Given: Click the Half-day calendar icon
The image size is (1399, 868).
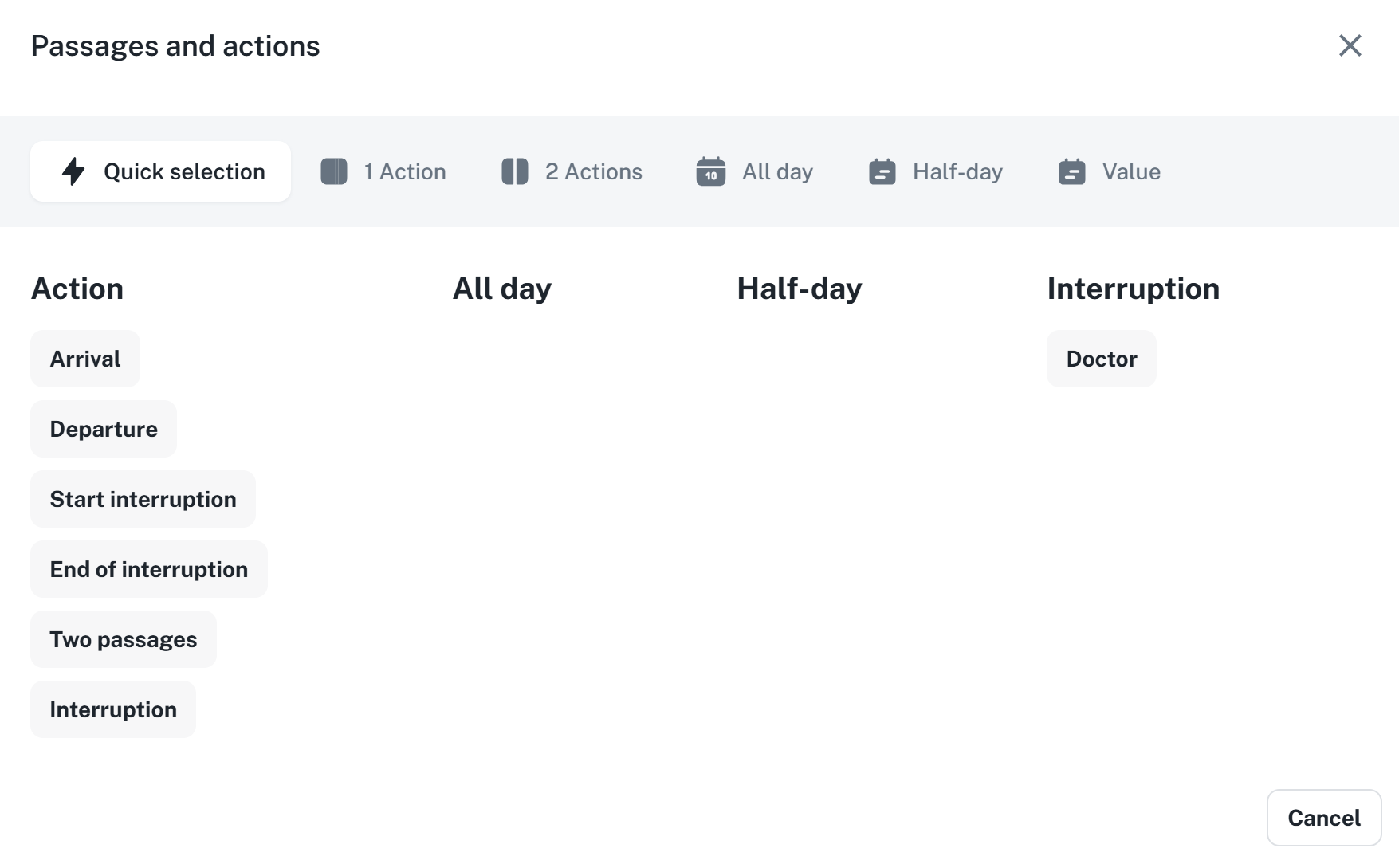Looking at the screenshot, I should pyautogui.click(x=882, y=171).
